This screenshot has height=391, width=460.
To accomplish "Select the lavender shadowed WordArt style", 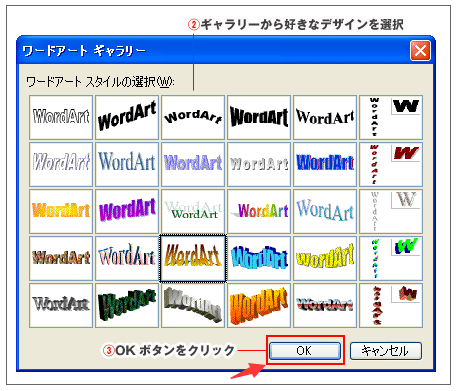I will tap(193, 164).
